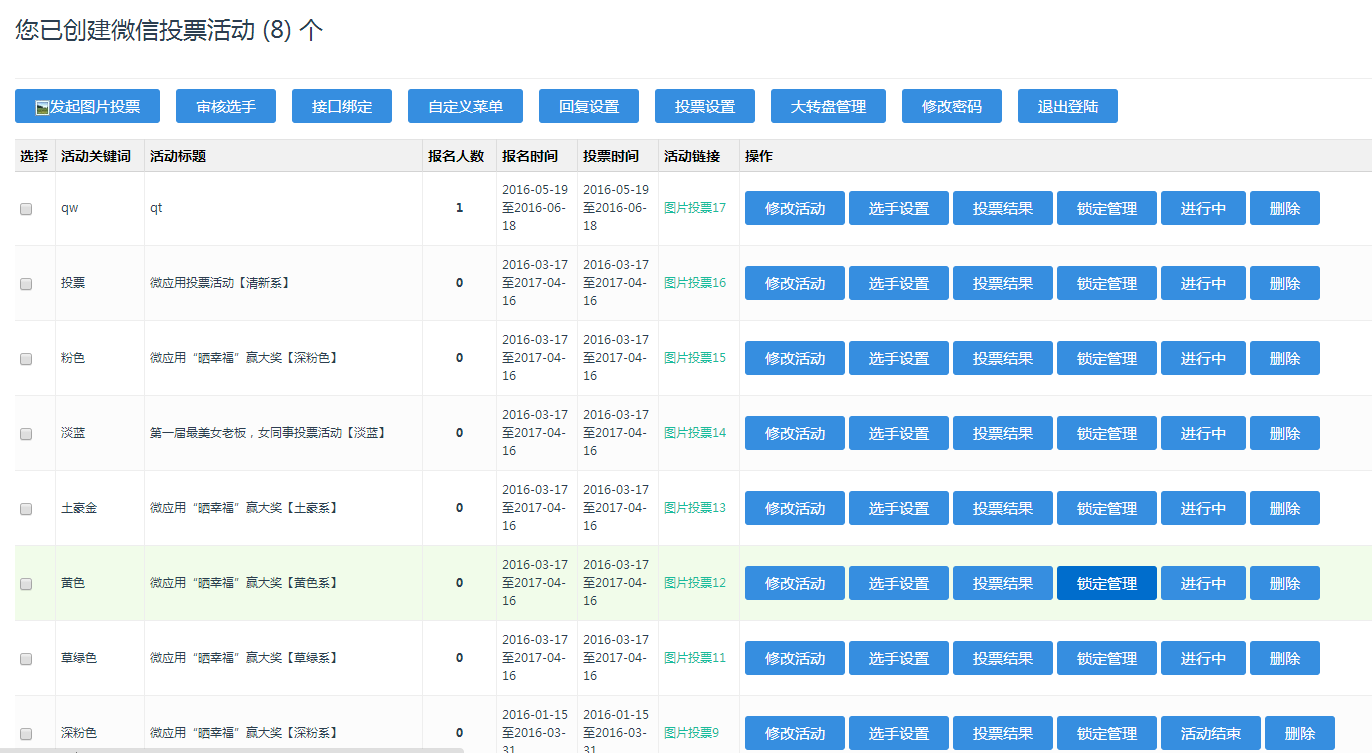The height and width of the screenshot is (753, 1372).
Task: Select the checkbox on the 黄色 row
Action: click(25, 582)
